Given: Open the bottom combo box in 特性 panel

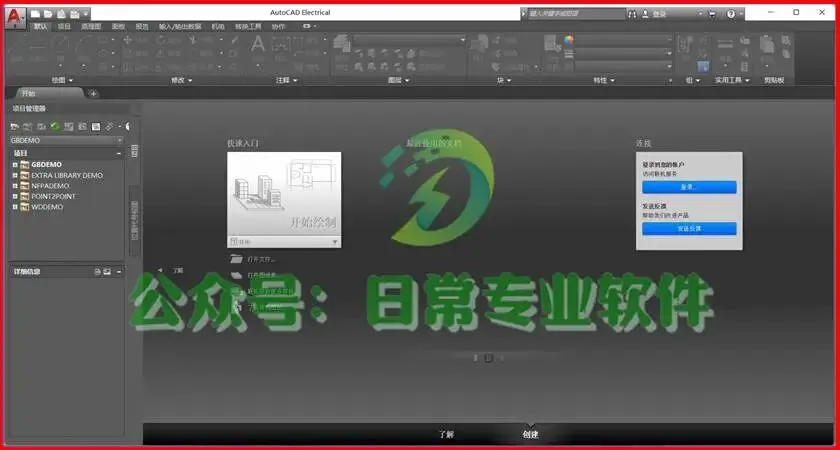Looking at the screenshot, I should pos(624,66).
